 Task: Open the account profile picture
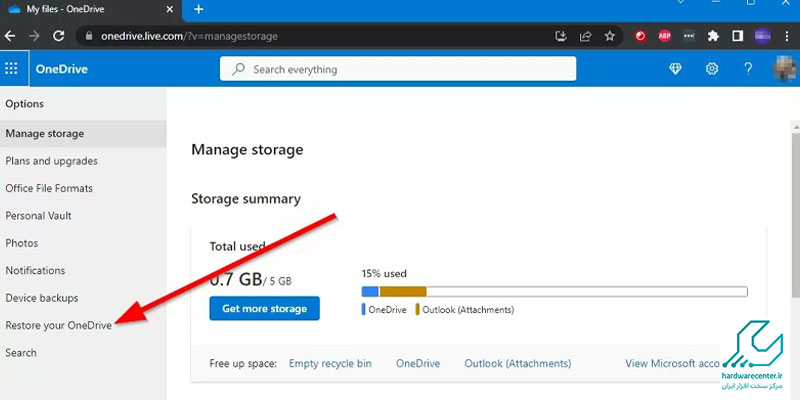click(x=786, y=69)
